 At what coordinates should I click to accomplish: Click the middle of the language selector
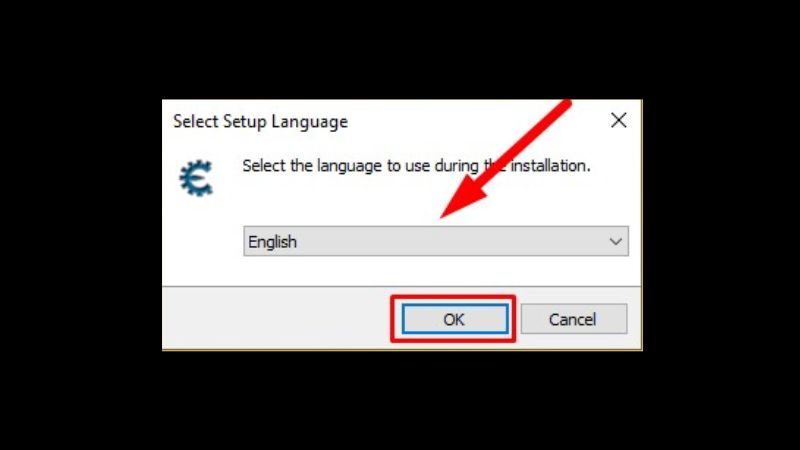pyautogui.click(x=436, y=241)
